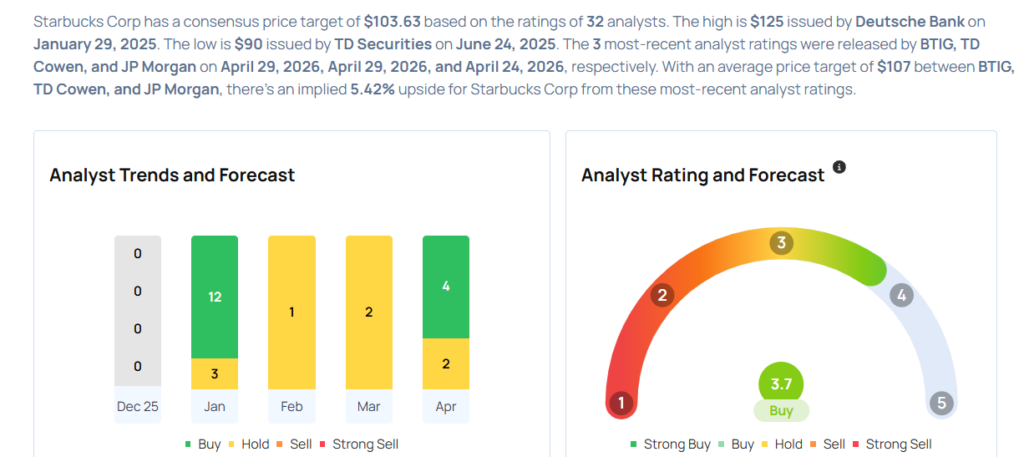Click the yellow February Hold bar
The width and height of the screenshot is (1024, 457).
(x=292, y=312)
